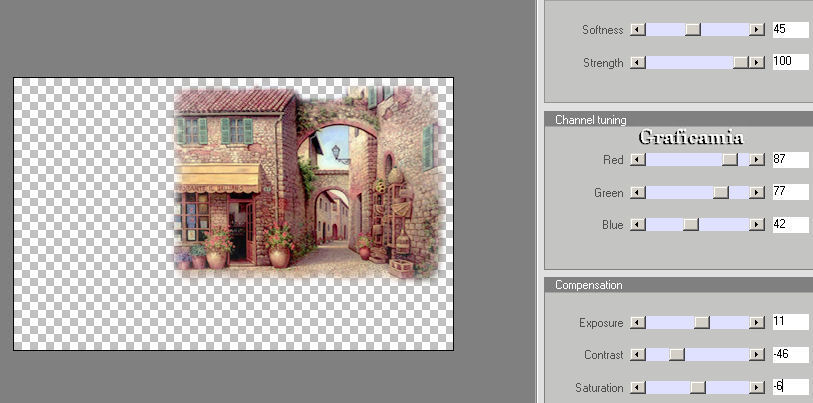Click the Contrast slider thumb
The image size is (813, 403).
(677, 355)
